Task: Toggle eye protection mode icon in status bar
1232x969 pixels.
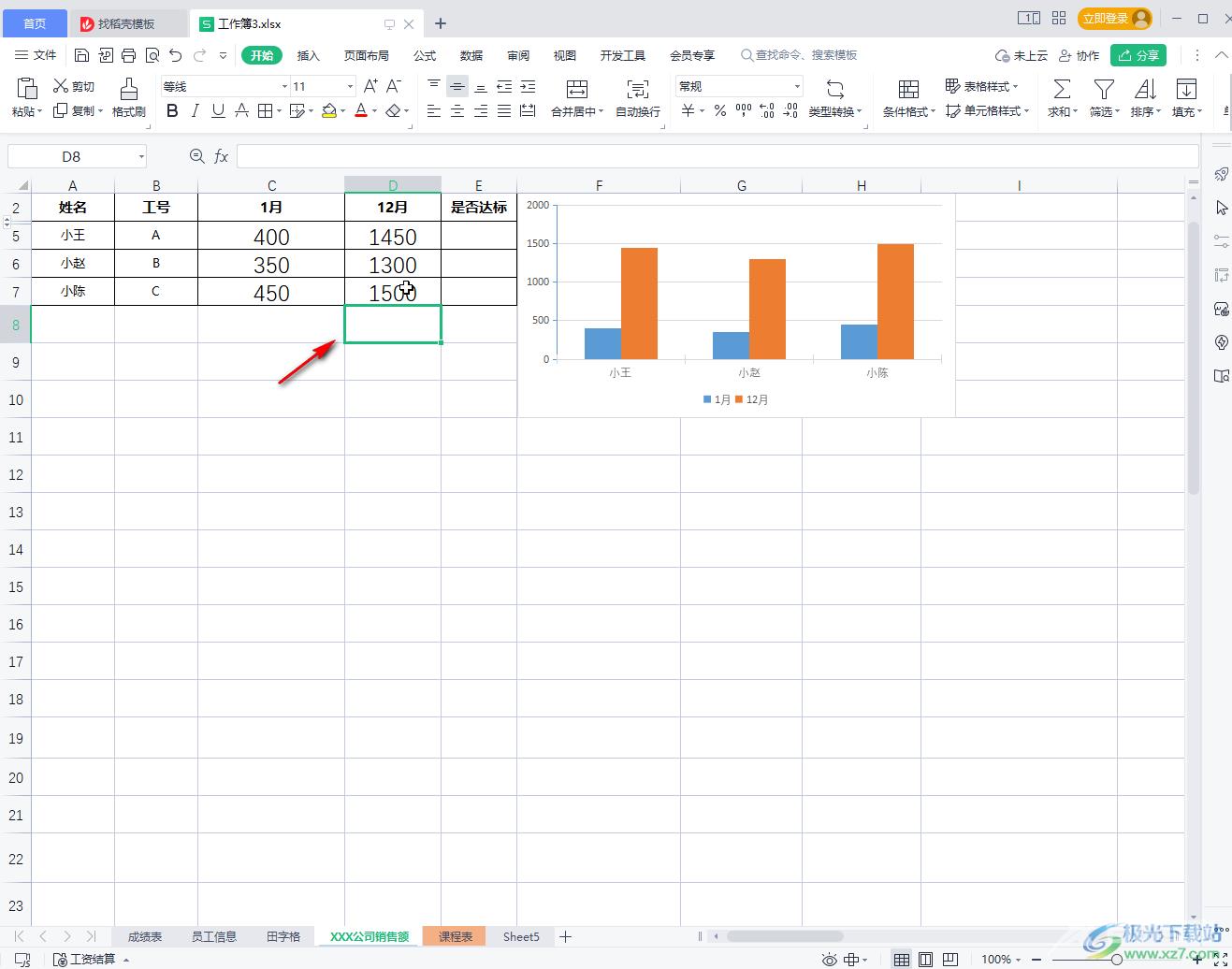Action: (829, 959)
